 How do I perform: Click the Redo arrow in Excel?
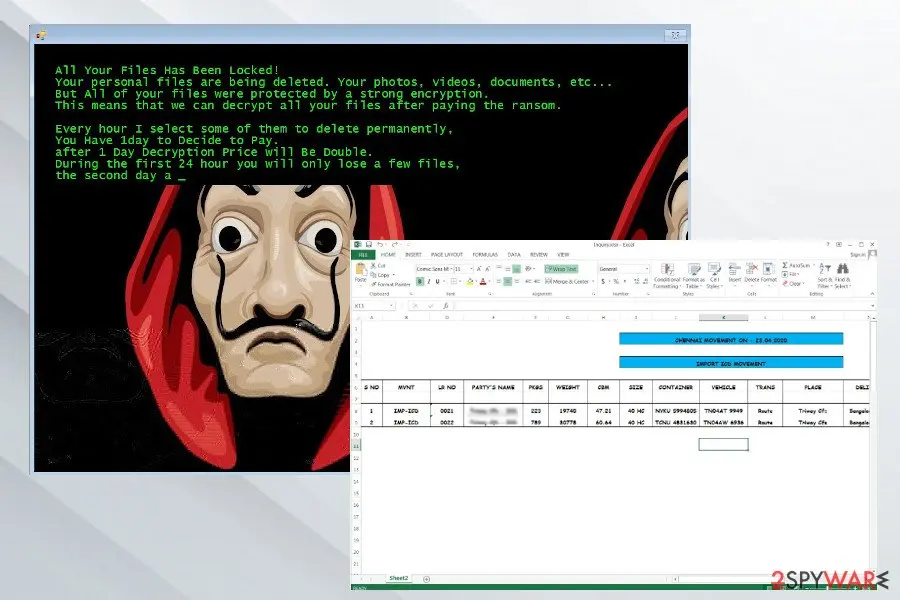pyautogui.click(x=394, y=245)
